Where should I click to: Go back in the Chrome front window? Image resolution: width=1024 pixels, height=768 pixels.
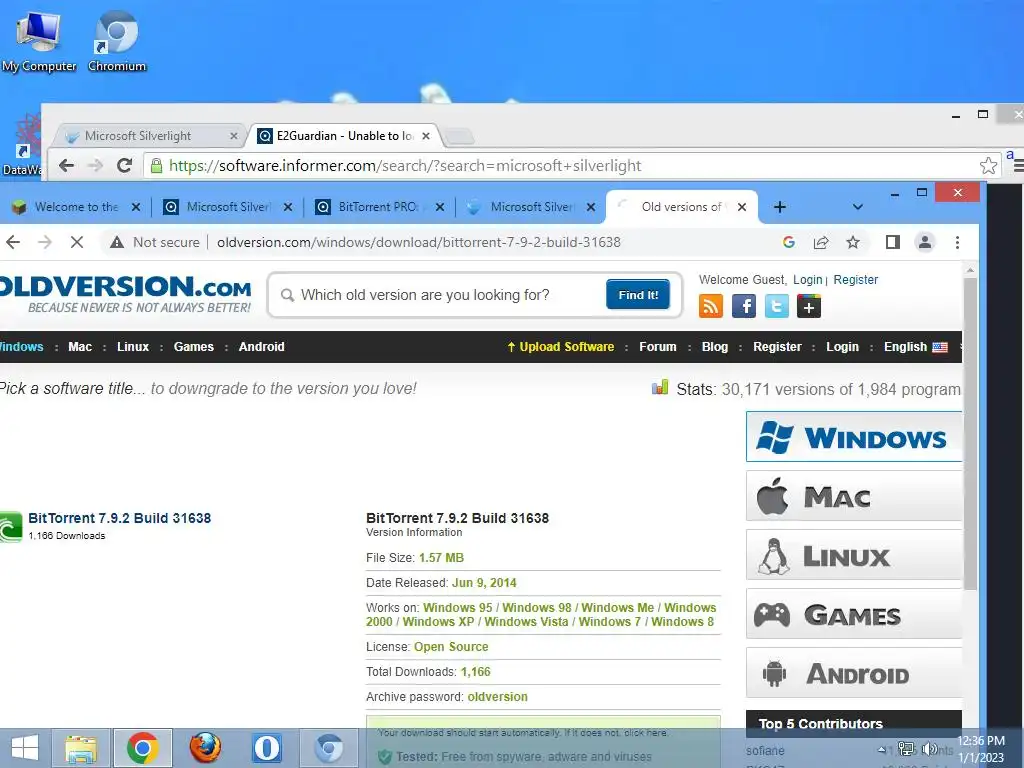[13, 242]
